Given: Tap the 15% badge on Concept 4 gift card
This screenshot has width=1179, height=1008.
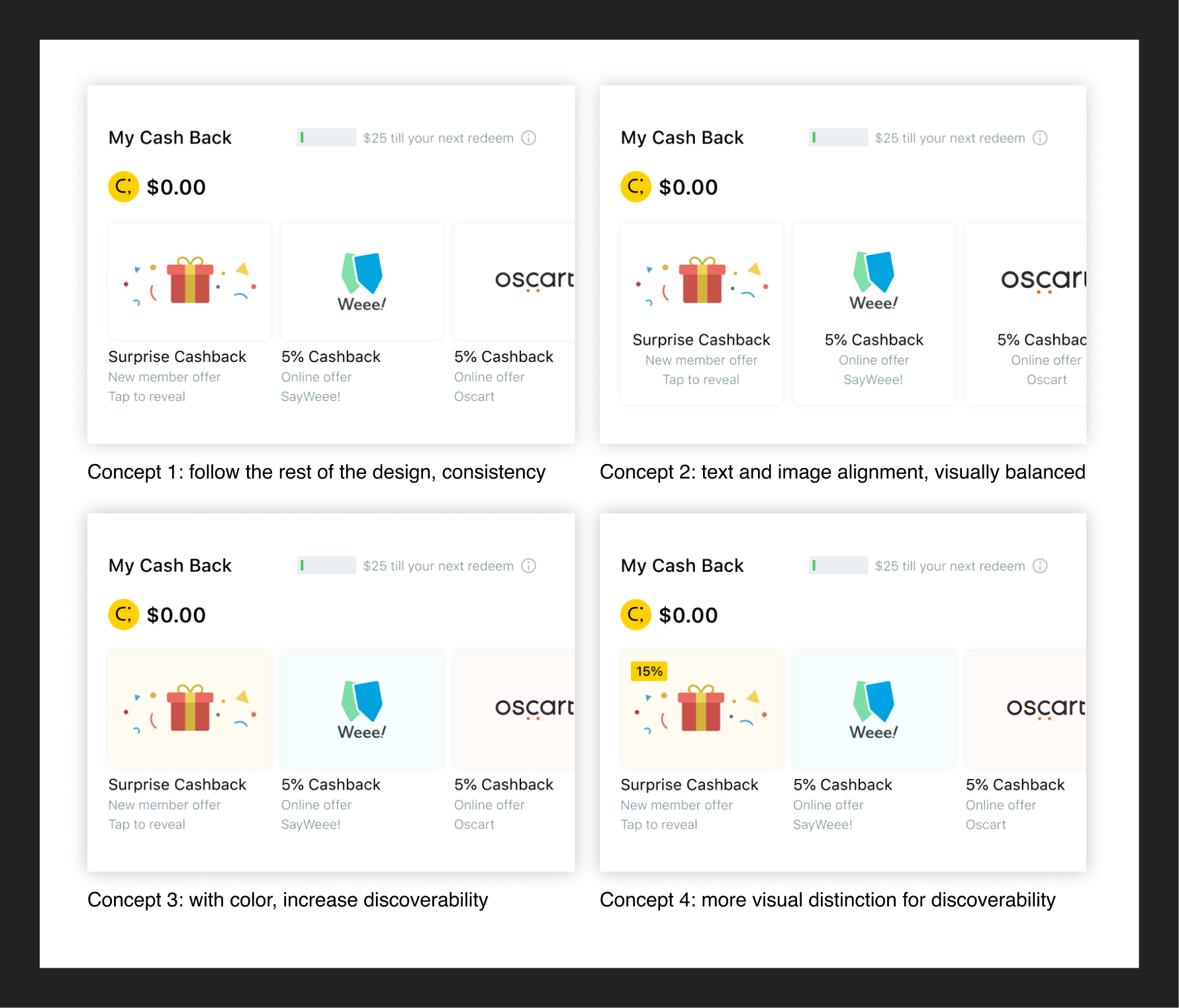Looking at the screenshot, I should pos(649,671).
